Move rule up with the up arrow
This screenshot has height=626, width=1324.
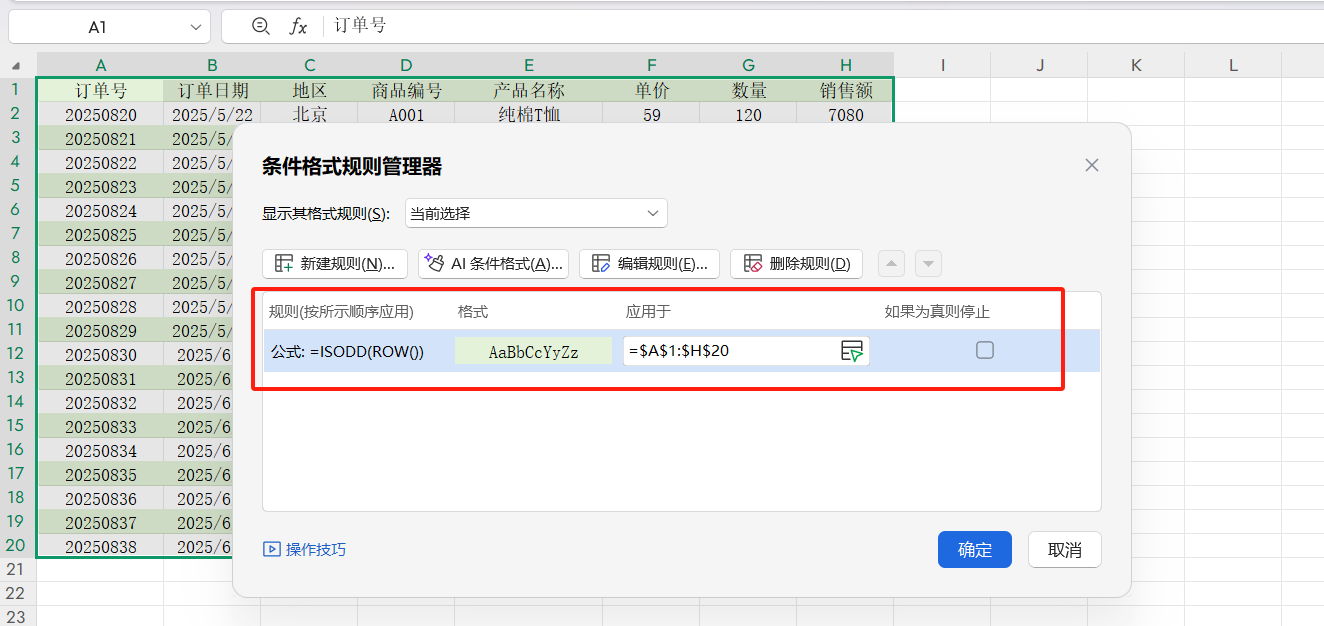(x=890, y=263)
